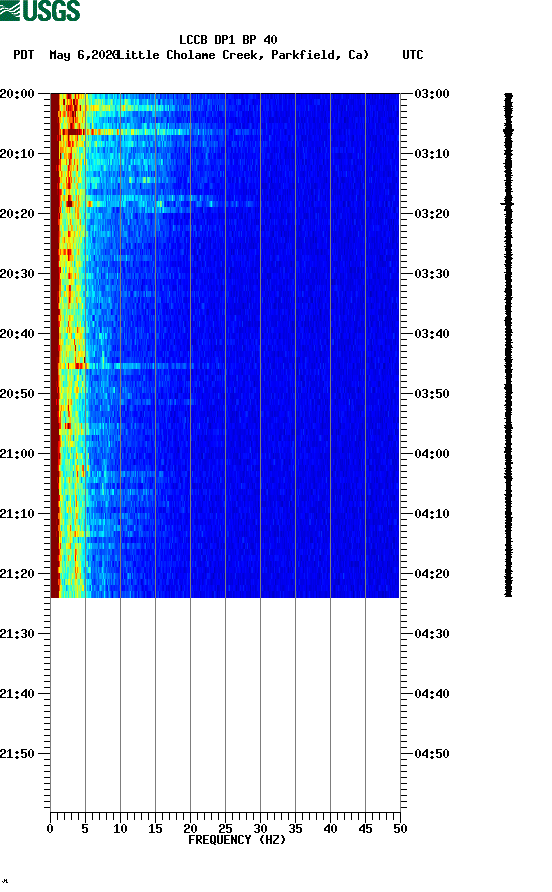The width and height of the screenshot is (552, 892).
Task: Click the '45' frequency axis tick label
Action: (x=365, y=829)
